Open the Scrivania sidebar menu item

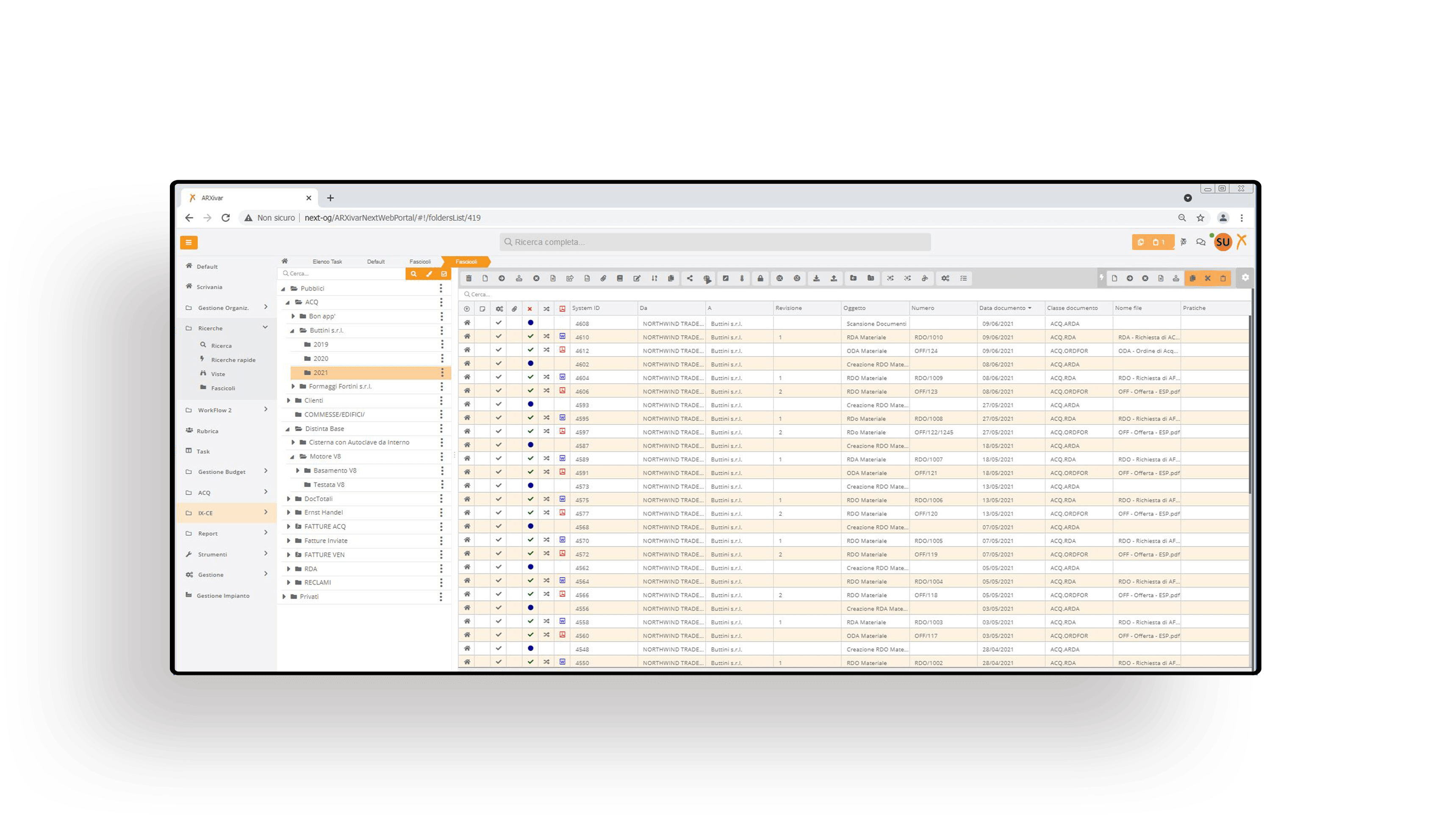point(209,287)
